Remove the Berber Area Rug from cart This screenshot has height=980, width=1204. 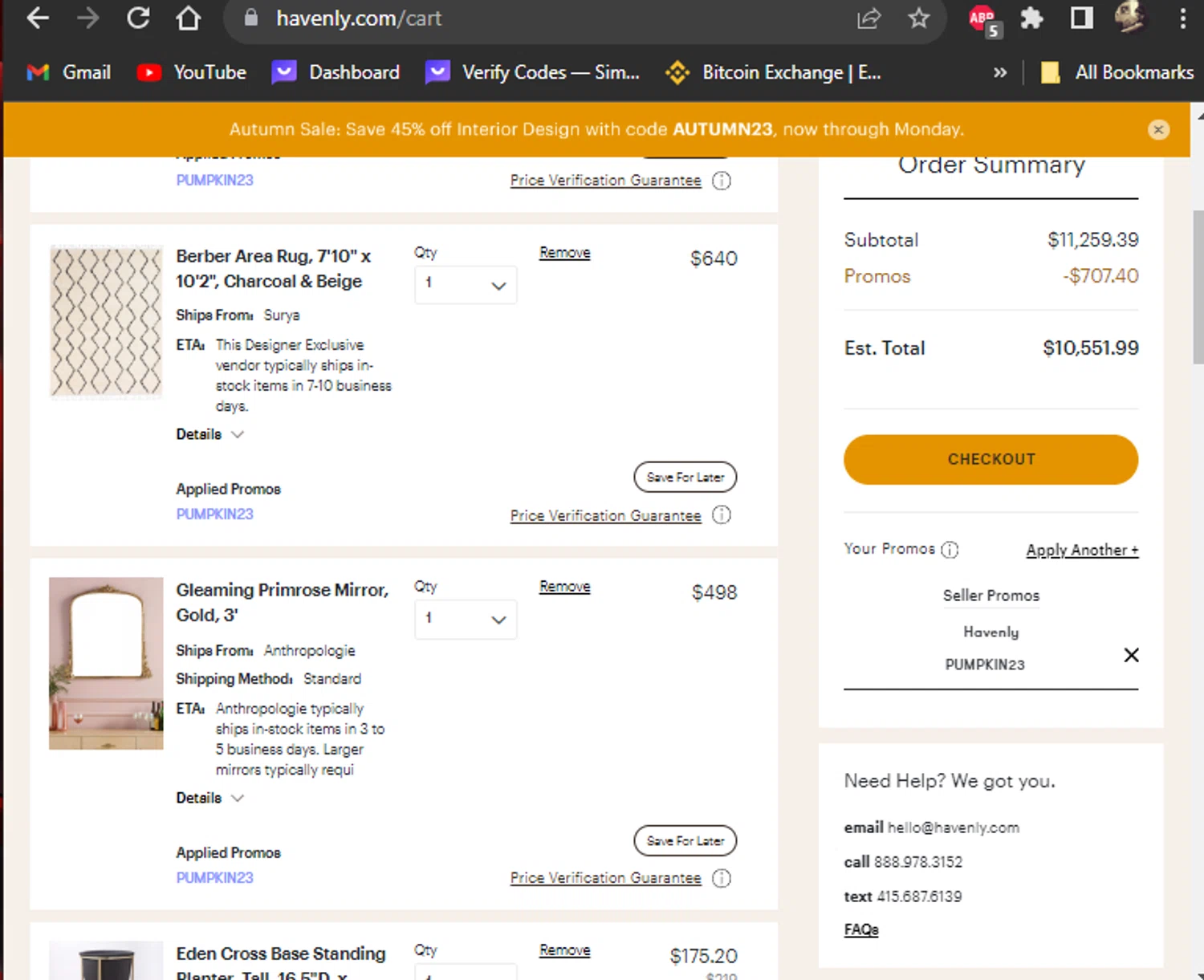click(x=564, y=253)
